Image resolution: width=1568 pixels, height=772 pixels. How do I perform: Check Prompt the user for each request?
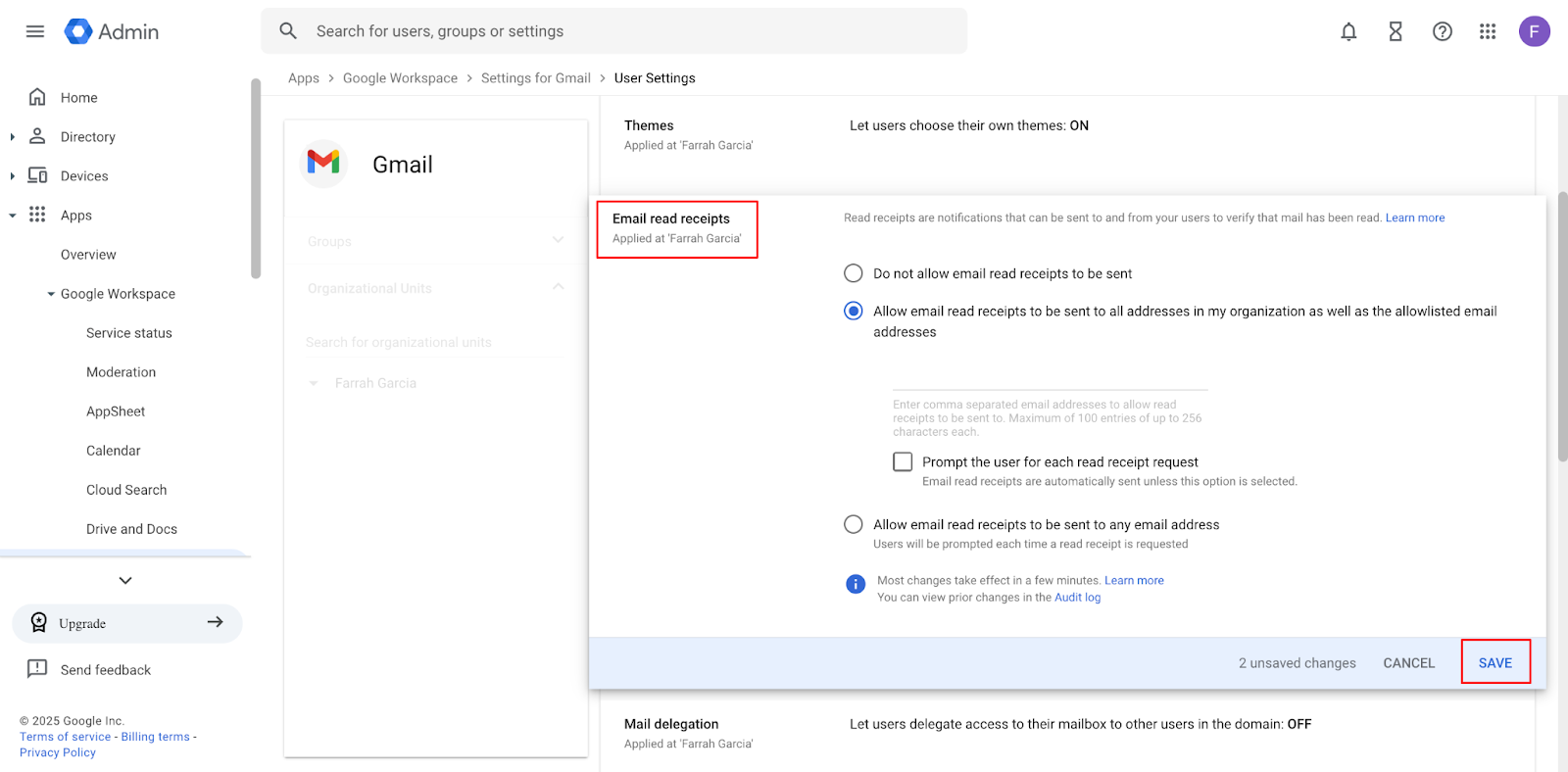click(903, 461)
